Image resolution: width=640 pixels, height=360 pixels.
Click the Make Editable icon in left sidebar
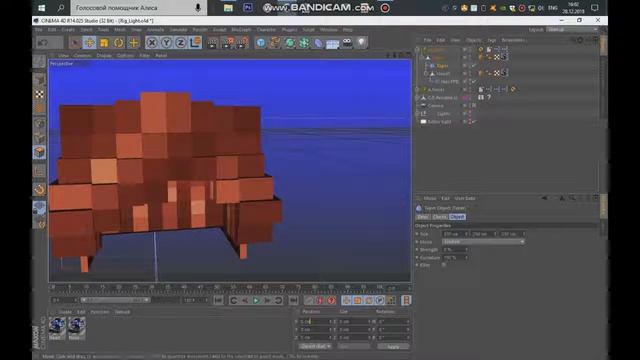point(40,62)
